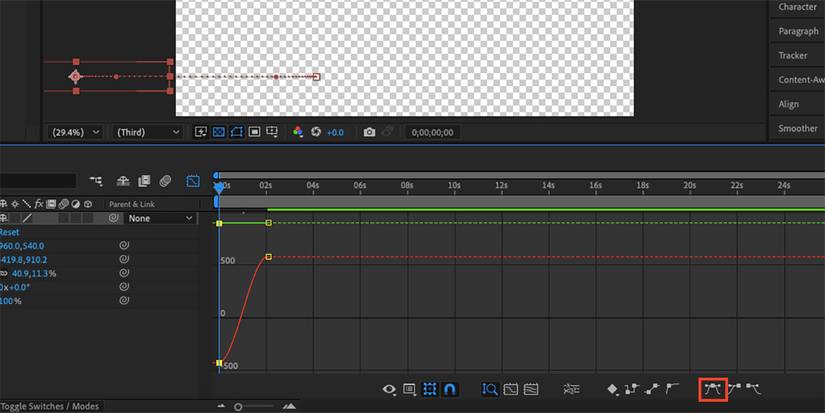Click the layer's parent pick whip icon

coord(113,218)
